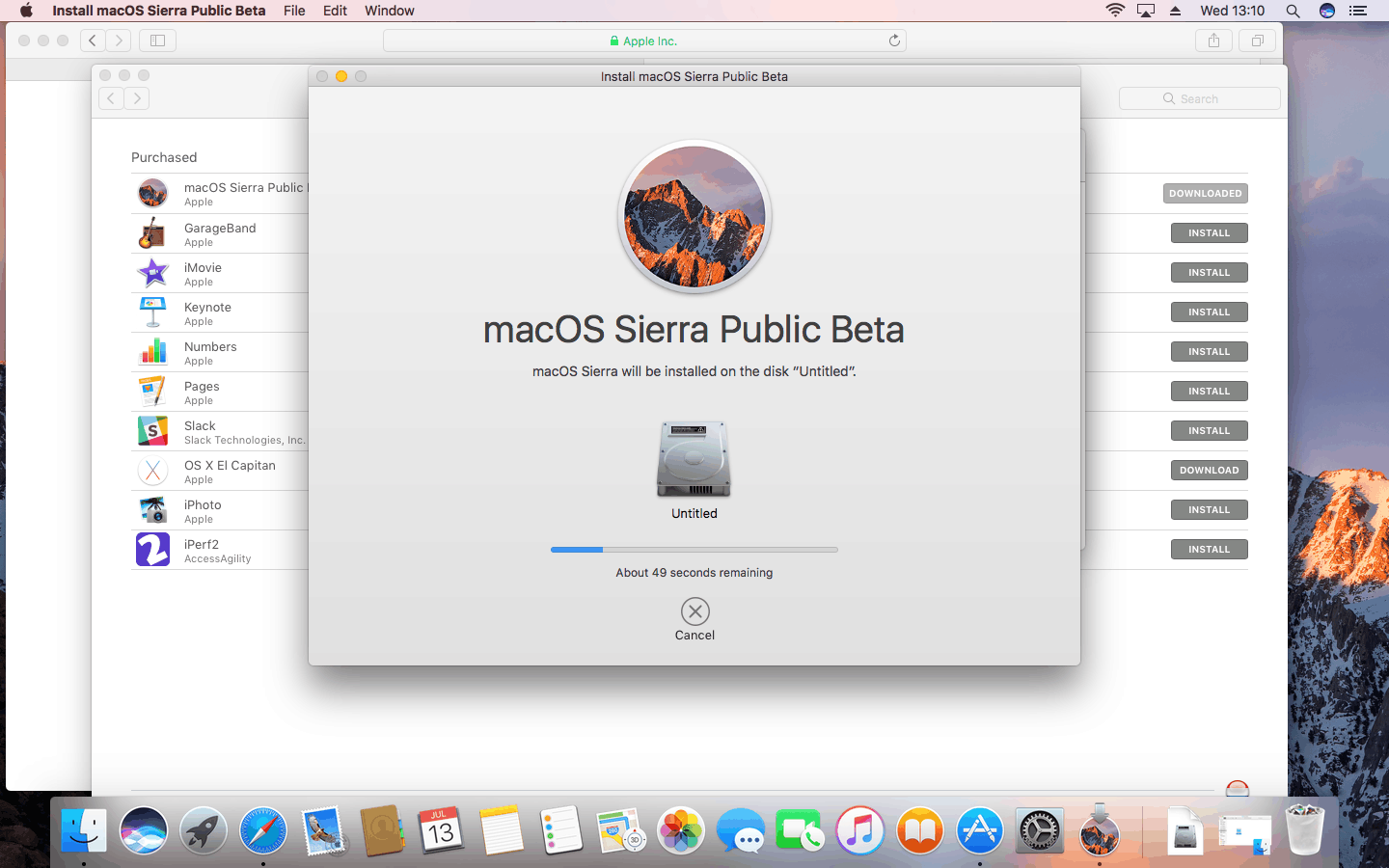The width and height of the screenshot is (1389, 868).
Task: Install Keynote
Action: click(x=1210, y=312)
